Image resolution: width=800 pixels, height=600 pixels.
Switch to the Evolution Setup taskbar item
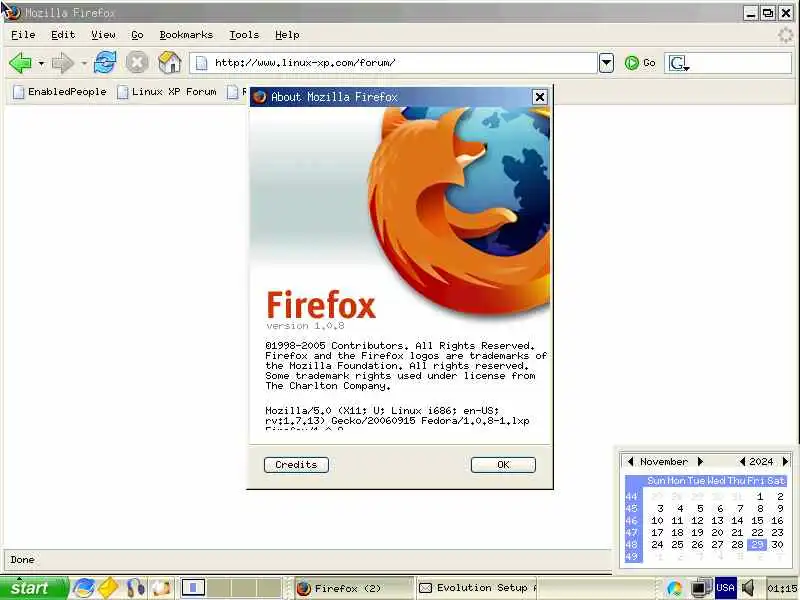[477, 588]
